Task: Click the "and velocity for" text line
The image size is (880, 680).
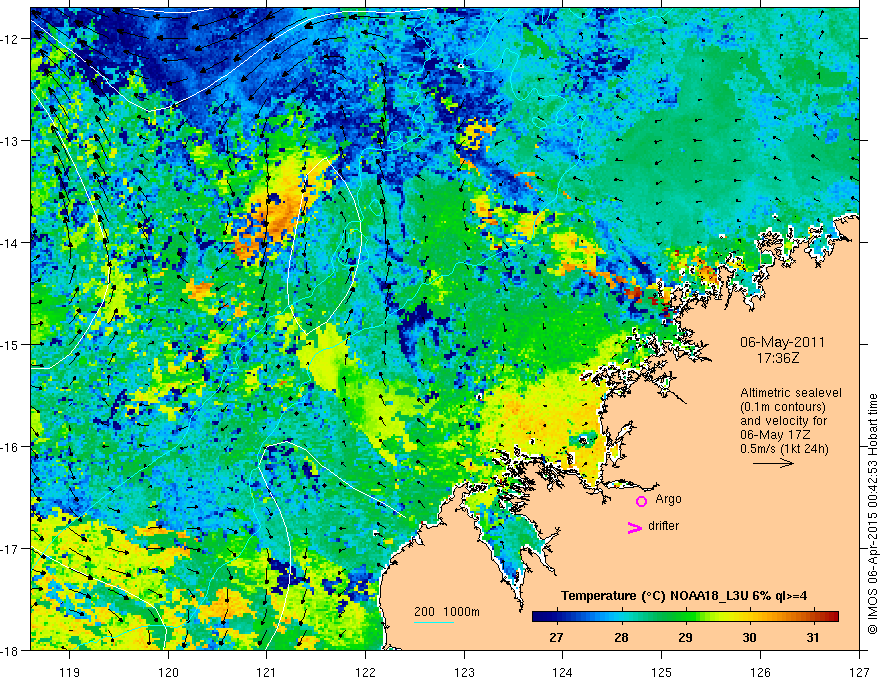Action: [783, 421]
